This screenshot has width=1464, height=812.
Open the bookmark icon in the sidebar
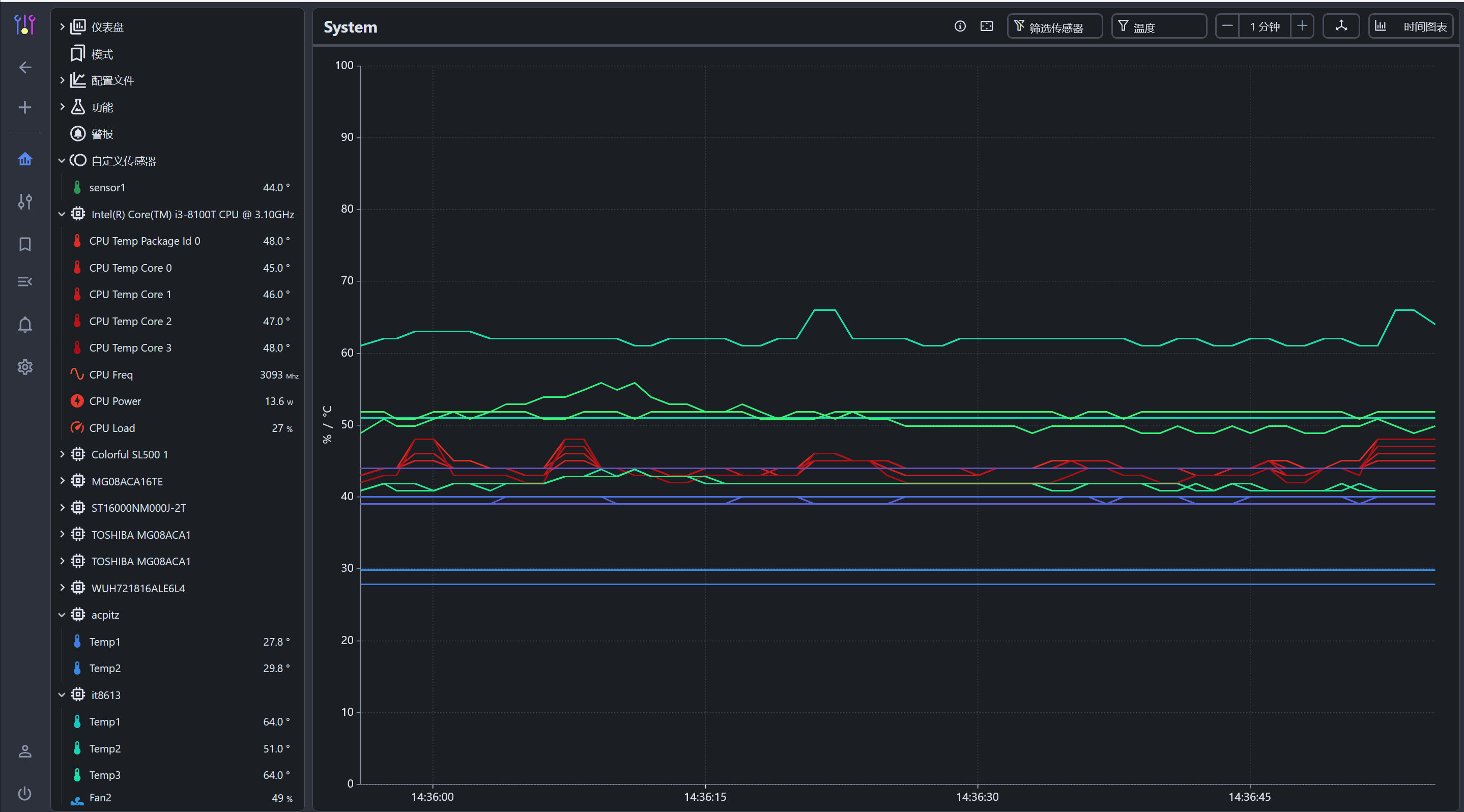coord(25,244)
